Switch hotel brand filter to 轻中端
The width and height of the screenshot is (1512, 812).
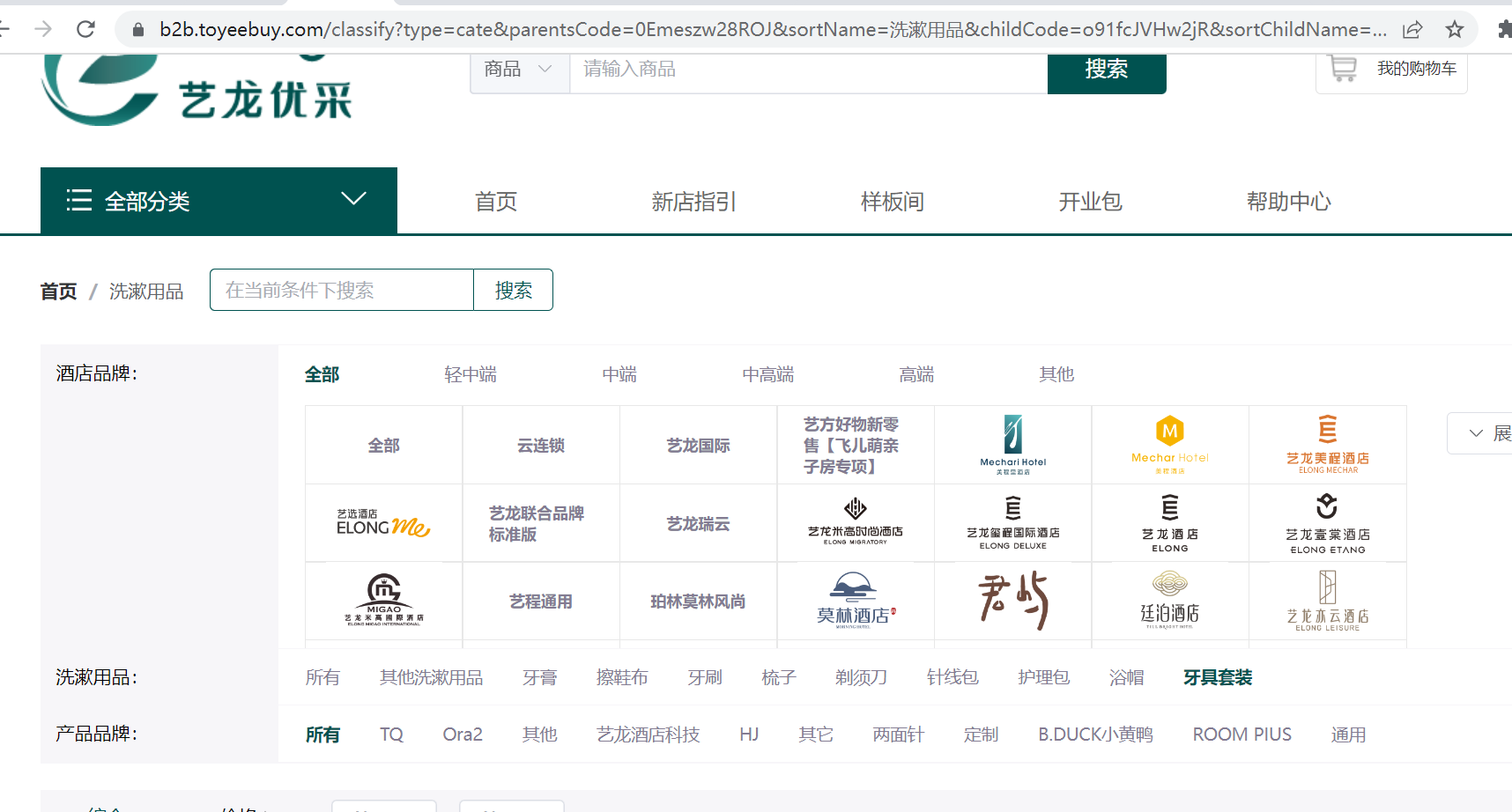pos(471,374)
